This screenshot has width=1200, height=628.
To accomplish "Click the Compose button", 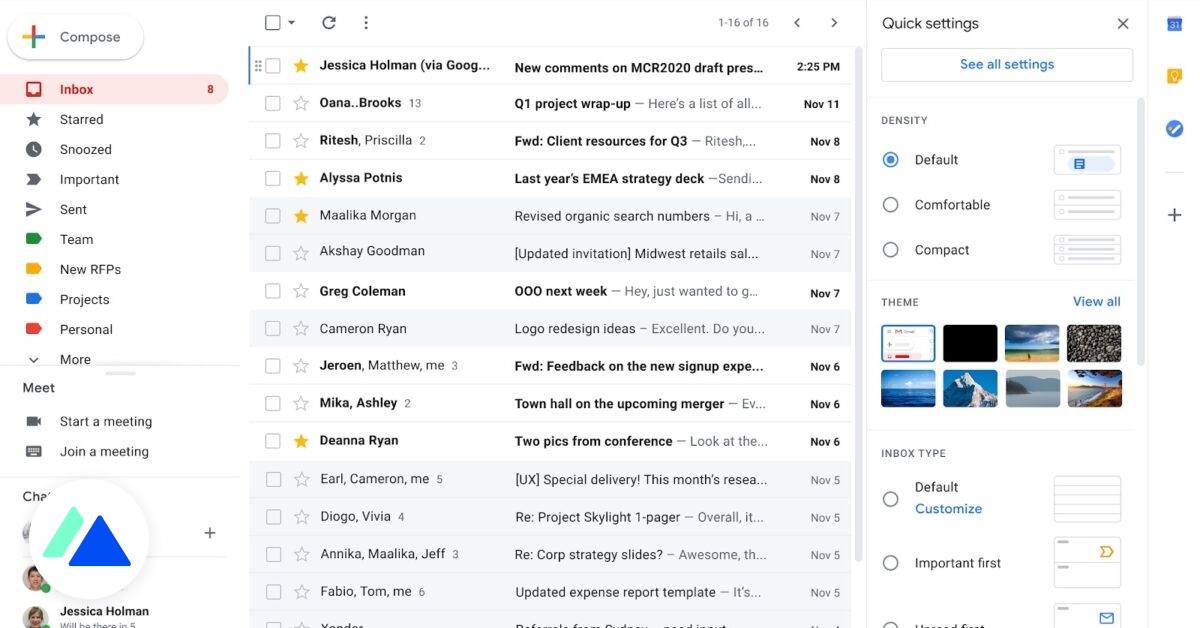I will (76, 37).
